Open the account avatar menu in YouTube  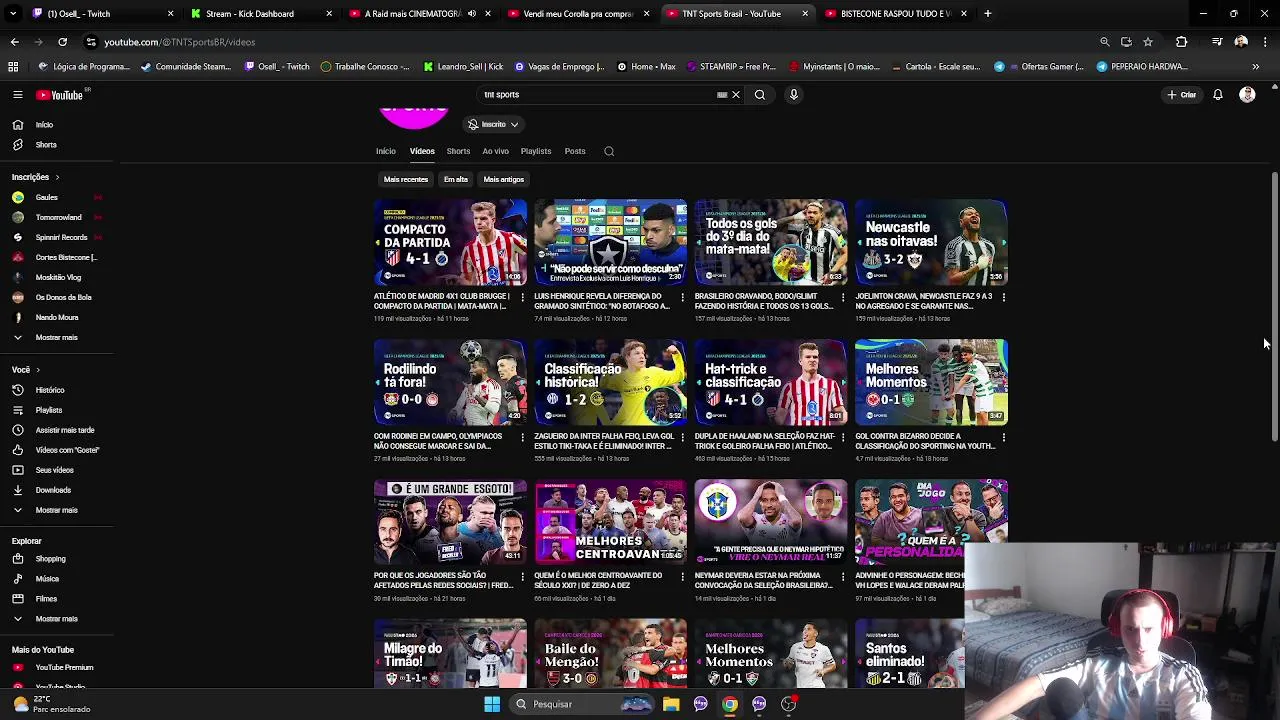1247,95
